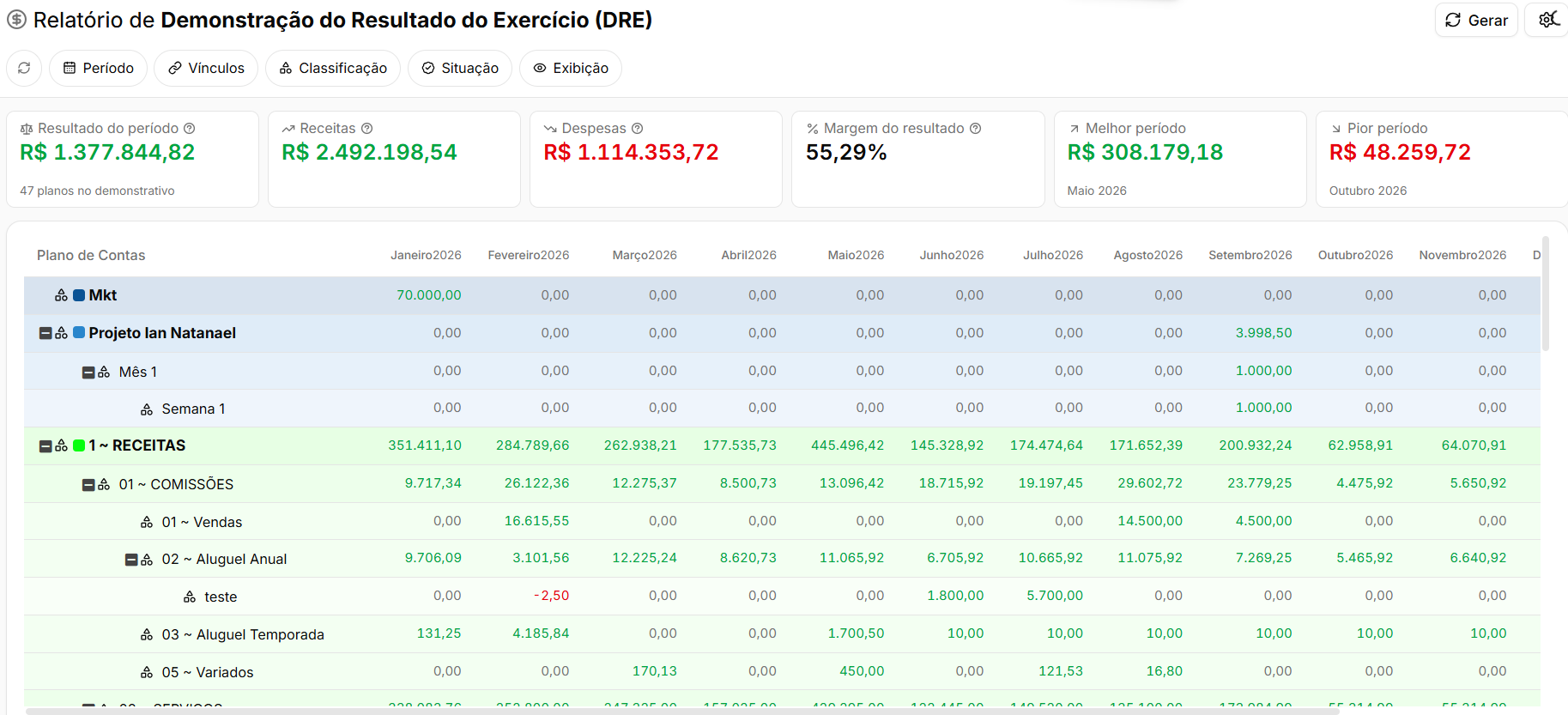Click the Plano de Contas column header
Screen dimensions: 1568x715
coord(91,255)
